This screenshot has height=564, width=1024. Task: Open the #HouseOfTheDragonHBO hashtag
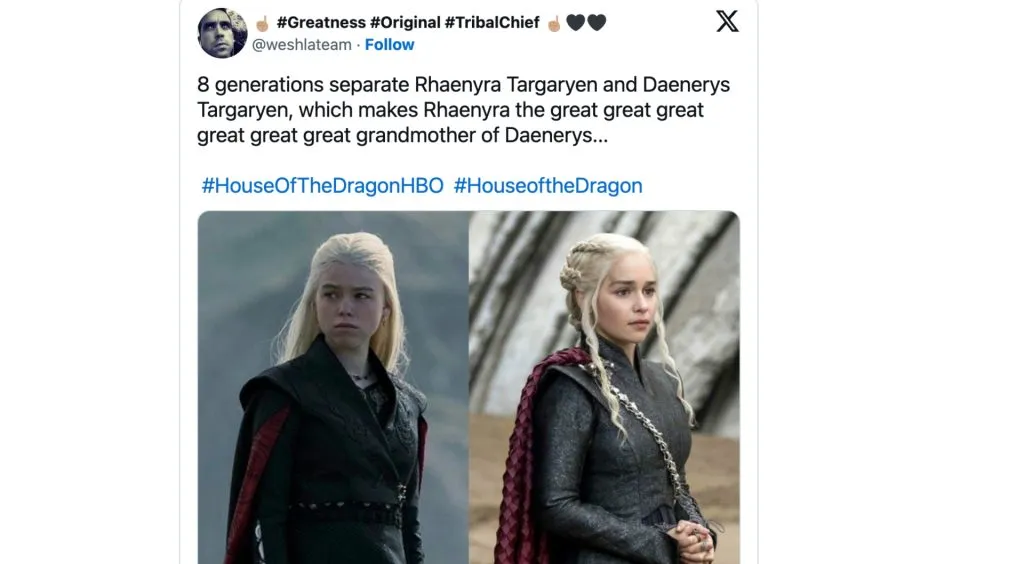323,185
